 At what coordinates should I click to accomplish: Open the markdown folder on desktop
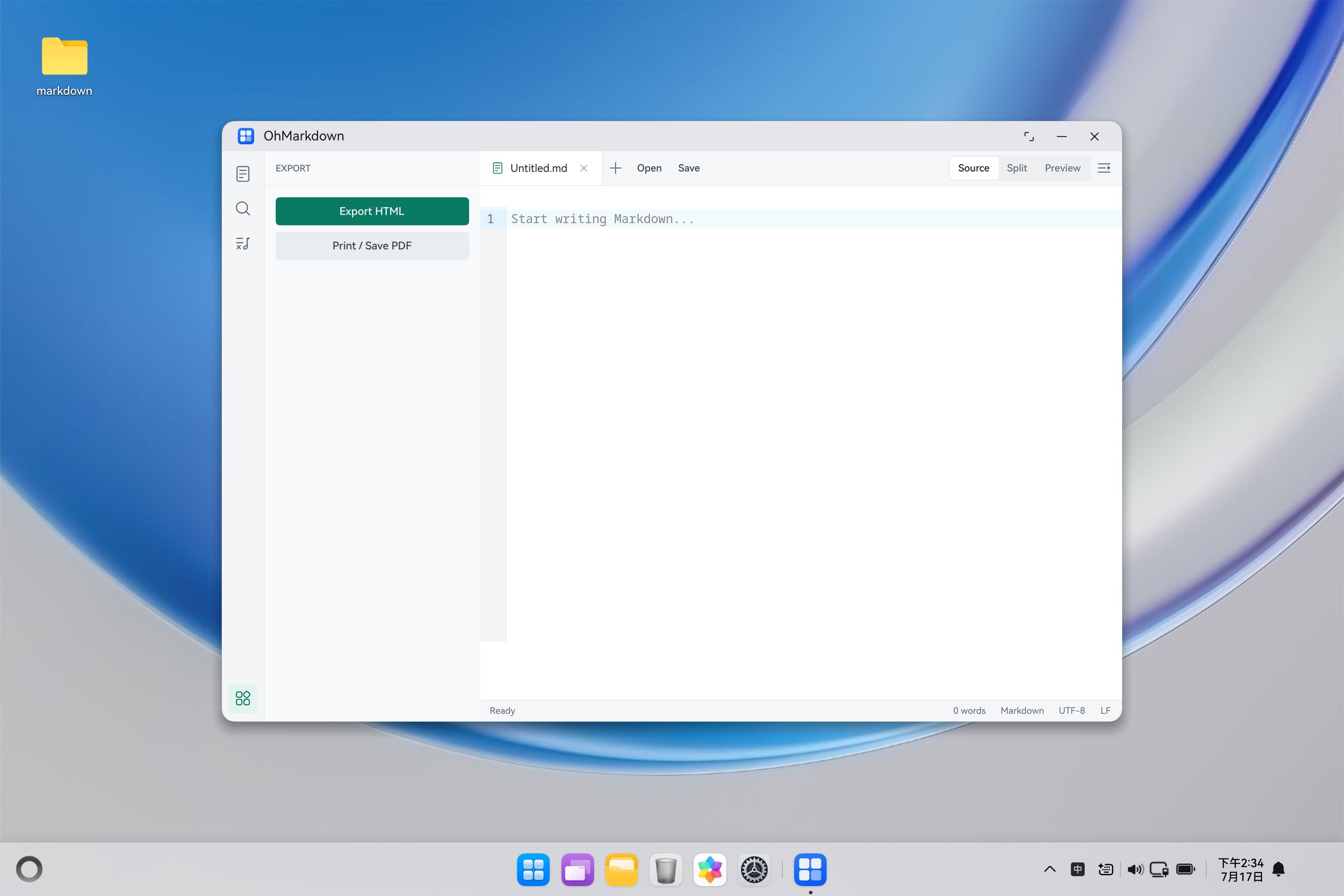click(x=65, y=66)
